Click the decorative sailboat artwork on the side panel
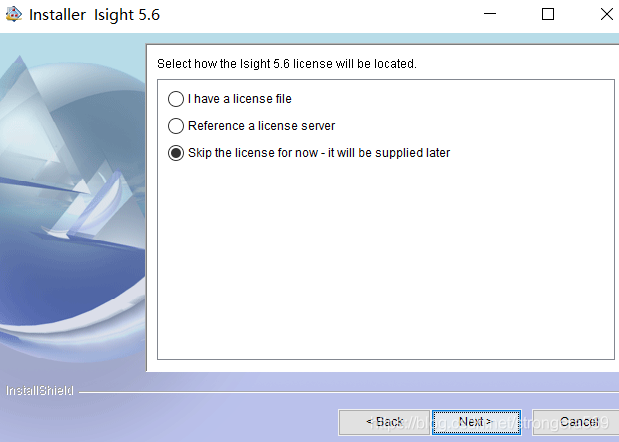The height and width of the screenshot is (442, 619). (x=93, y=201)
